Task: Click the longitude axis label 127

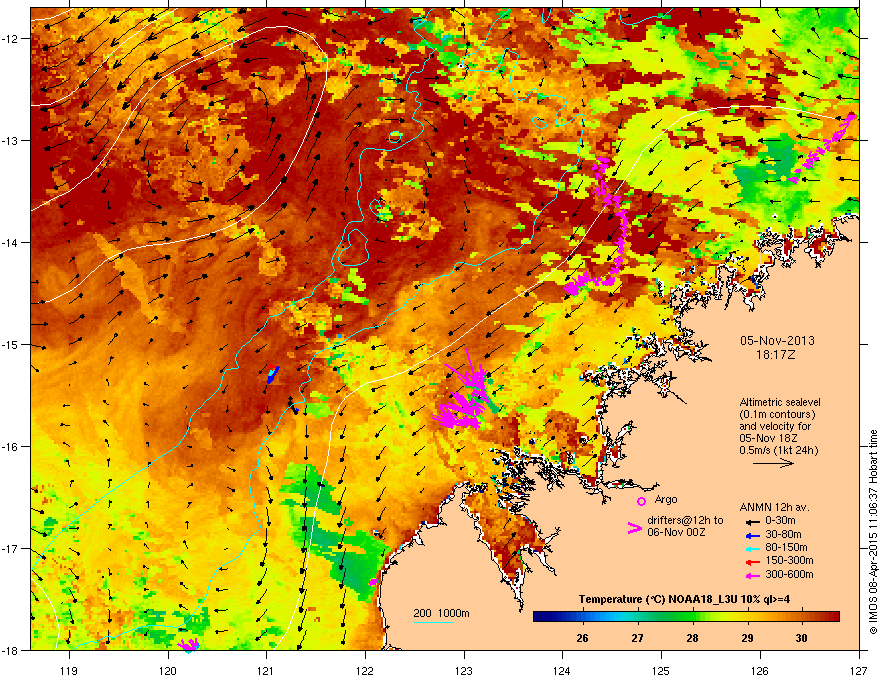Action: pyautogui.click(x=859, y=670)
